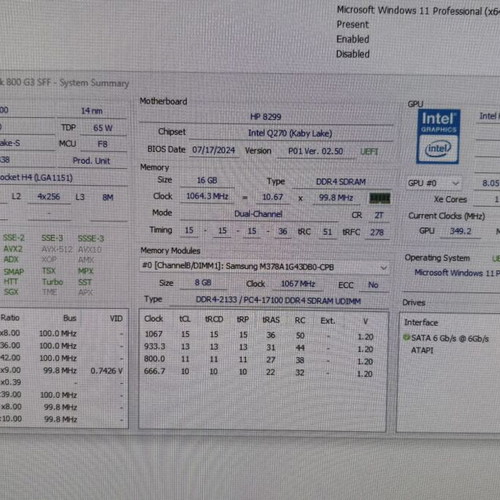This screenshot has height=500, width=500.
Task: Expand the memory module Samsung M378A1G43DB0-CPB dropdown
Action: click(x=265, y=266)
